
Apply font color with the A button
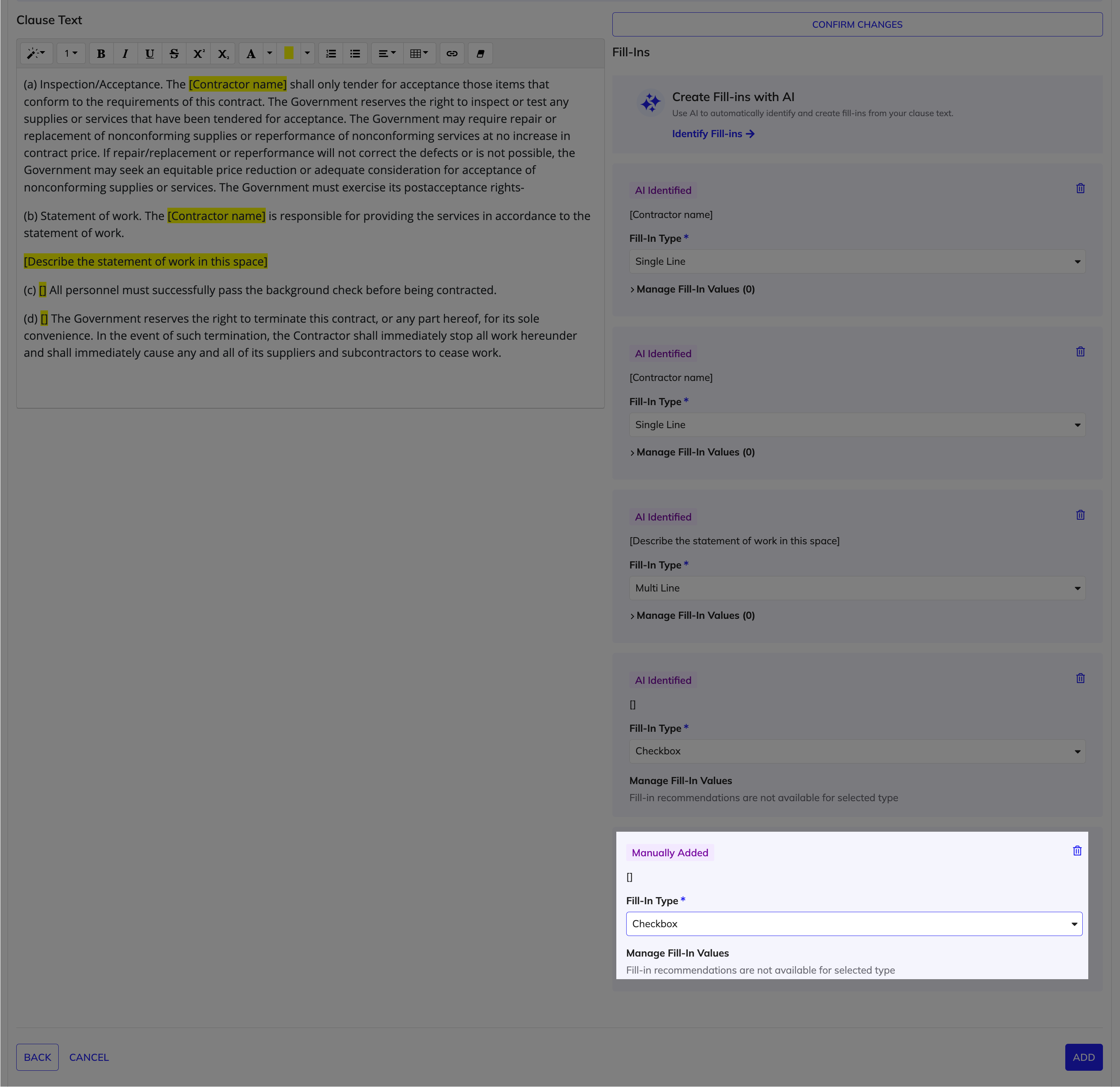[x=251, y=54]
